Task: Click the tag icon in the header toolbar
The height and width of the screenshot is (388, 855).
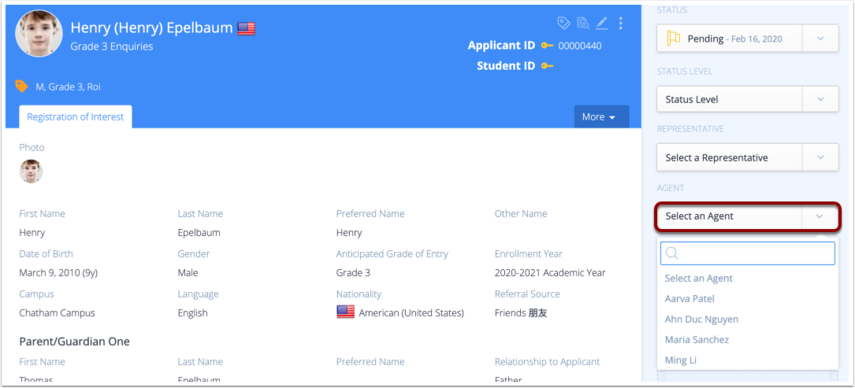Action: 563,23
